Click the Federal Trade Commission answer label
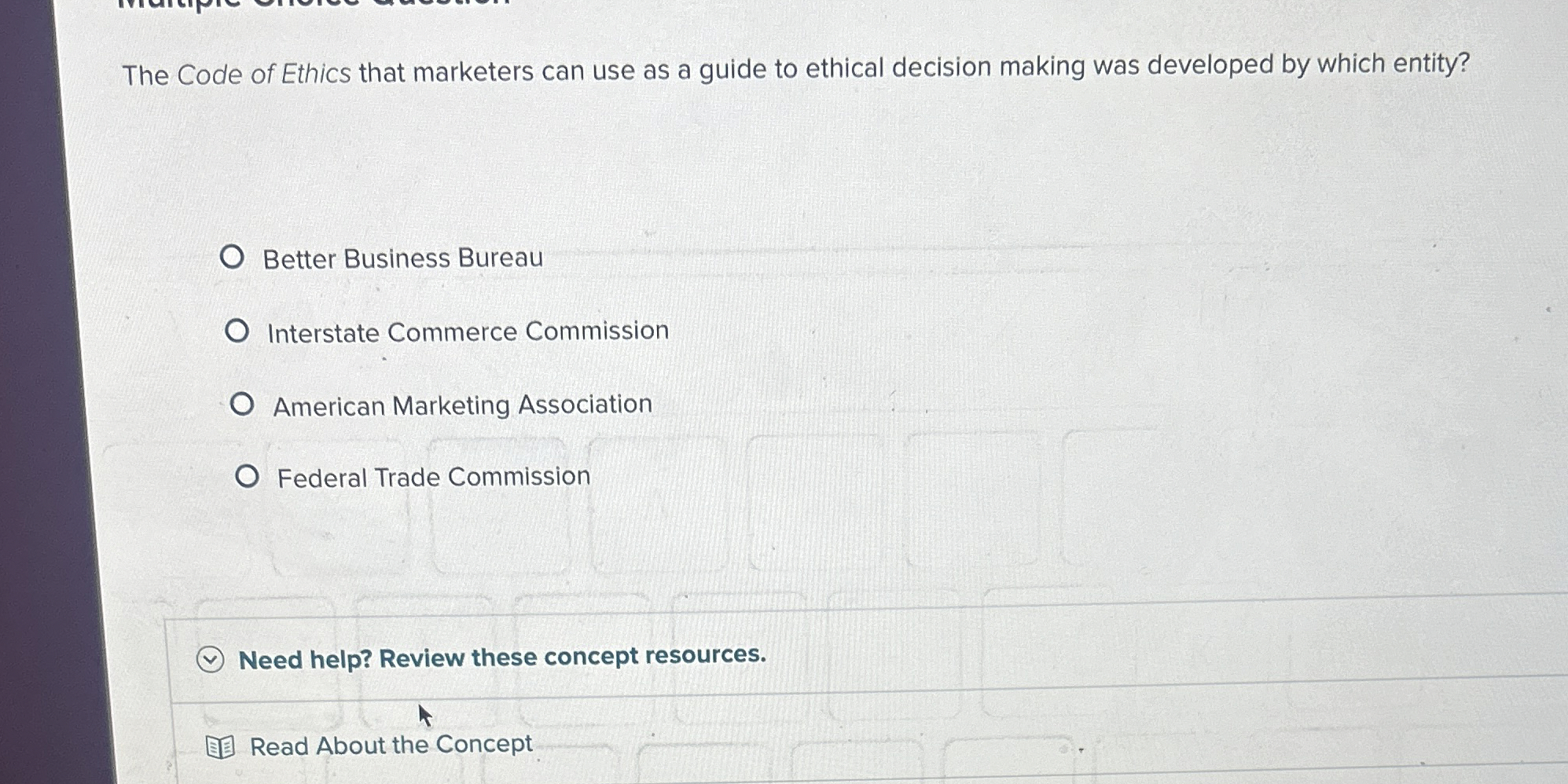 pos(433,477)
